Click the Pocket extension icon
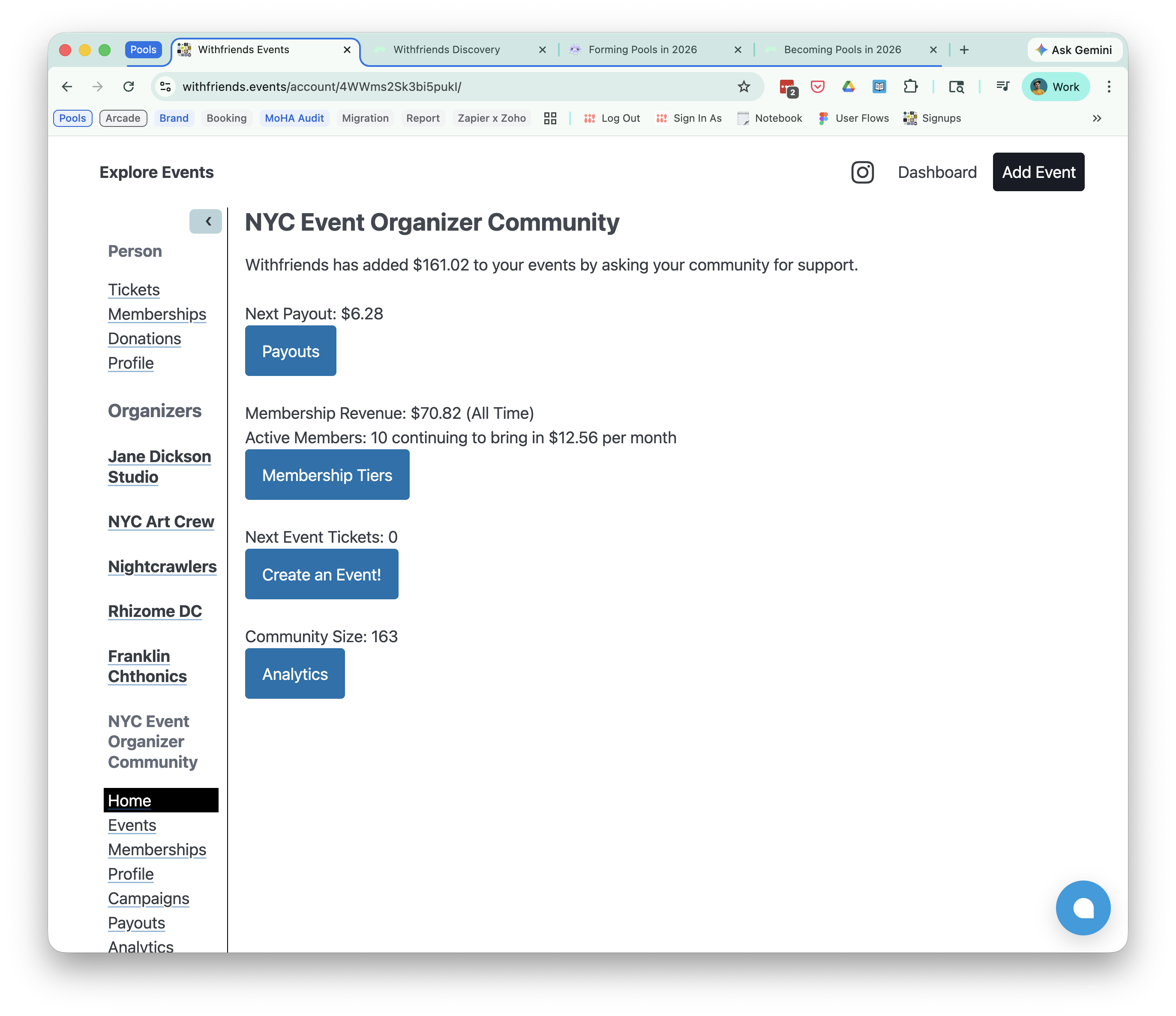Screen dimensions: 1176x1016 [x=817, y=86]
